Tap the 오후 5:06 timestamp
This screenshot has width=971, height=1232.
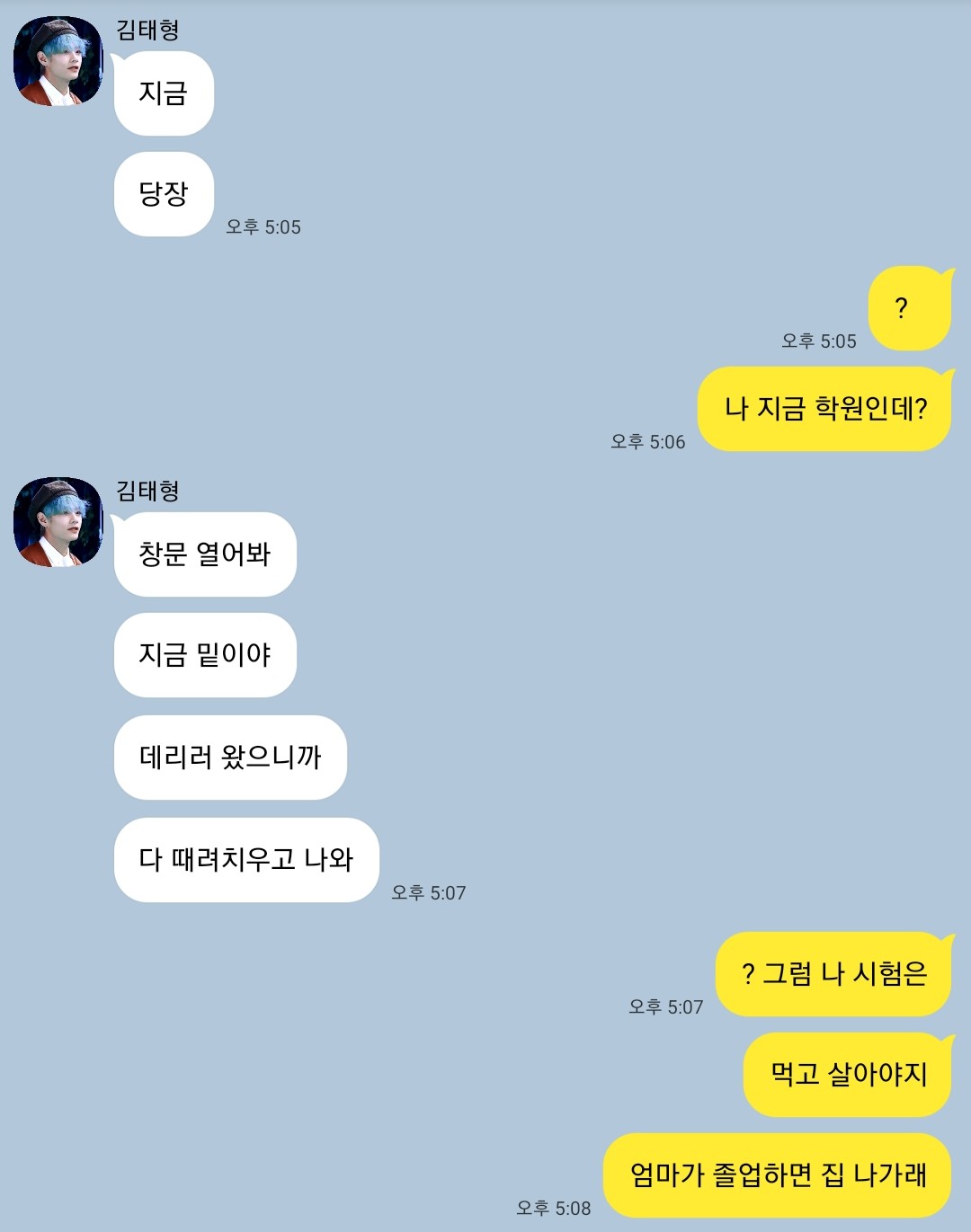[648, 442]
